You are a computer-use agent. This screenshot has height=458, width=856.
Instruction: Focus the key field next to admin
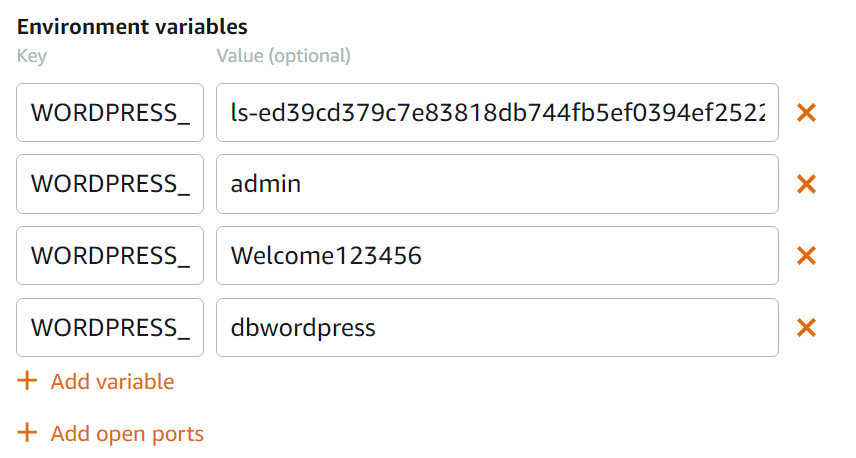(x=110, y=184)
